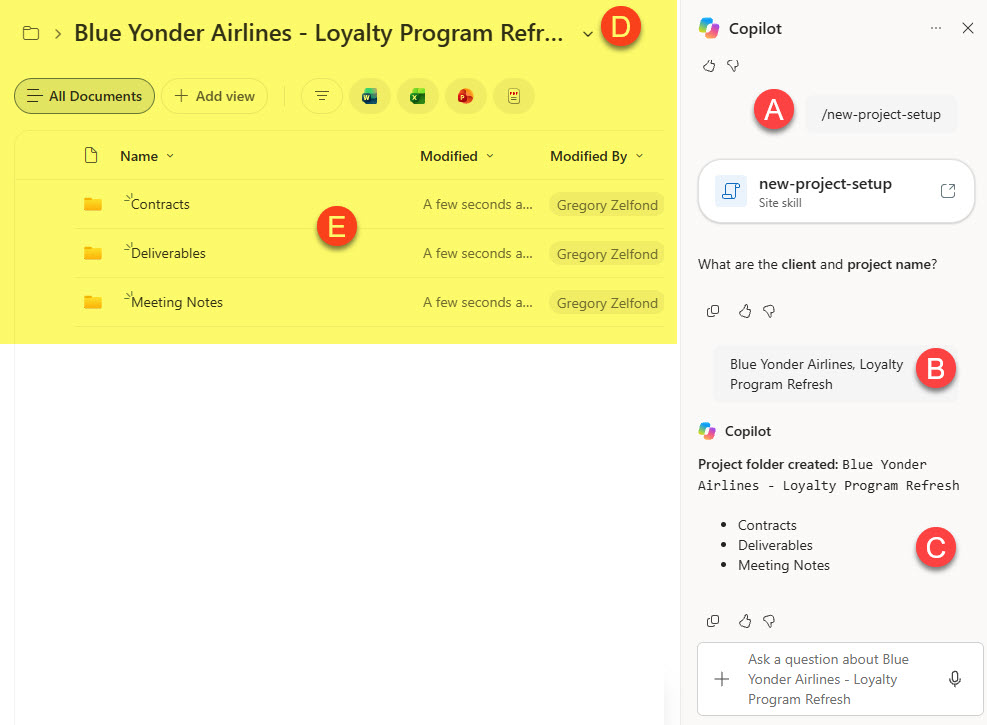Image resolution: width=987 pixels, height=725 pixels.
Task: Open the Meeting Notes folder
Action: click(177, 303)
